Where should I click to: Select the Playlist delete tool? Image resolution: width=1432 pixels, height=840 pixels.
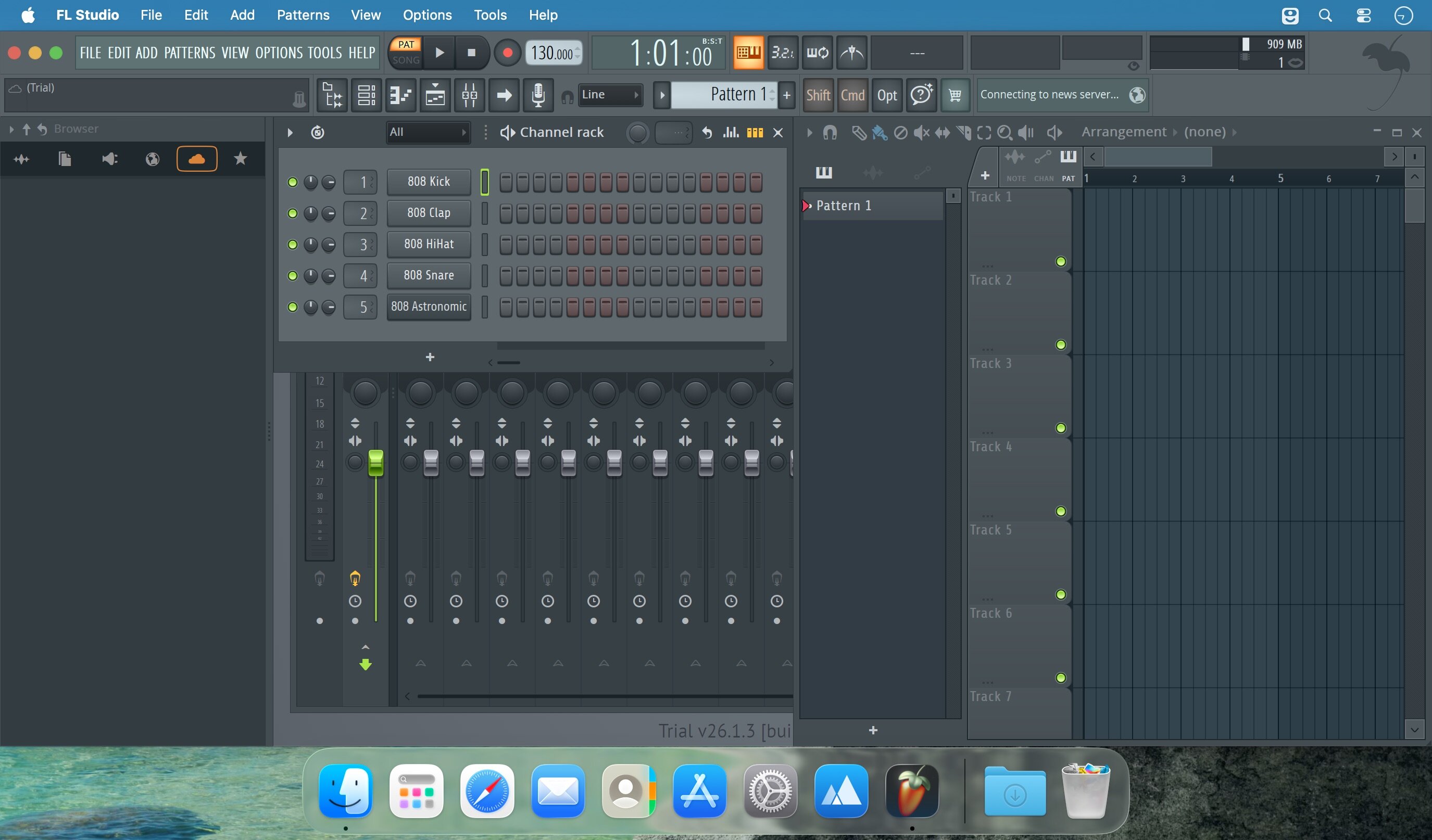click(x=901, y=132)
